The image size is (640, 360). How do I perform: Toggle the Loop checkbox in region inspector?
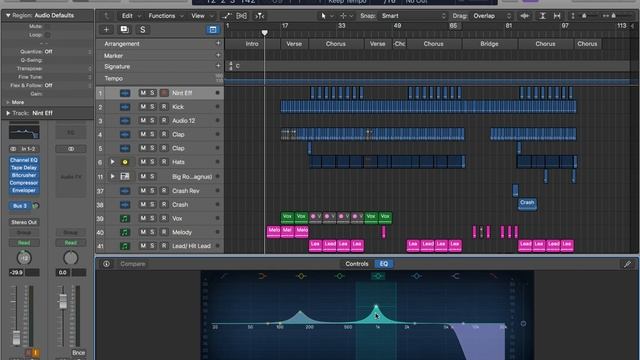point(48,35)
